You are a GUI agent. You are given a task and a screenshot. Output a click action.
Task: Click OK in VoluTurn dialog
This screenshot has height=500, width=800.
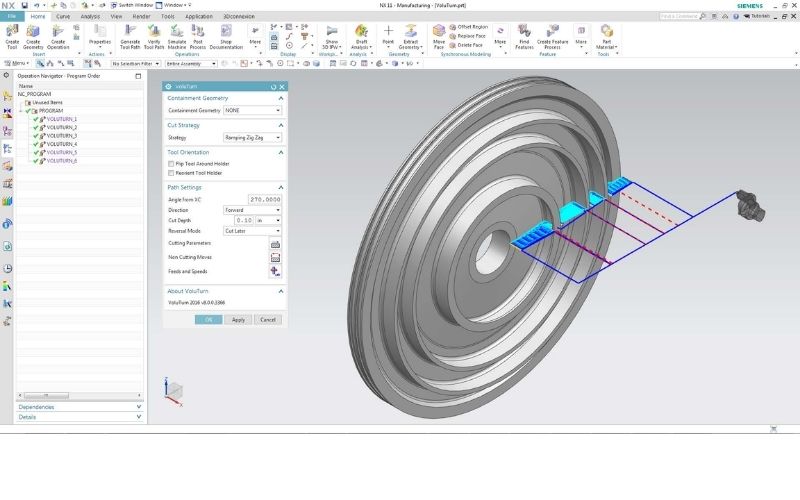point(208,320)
